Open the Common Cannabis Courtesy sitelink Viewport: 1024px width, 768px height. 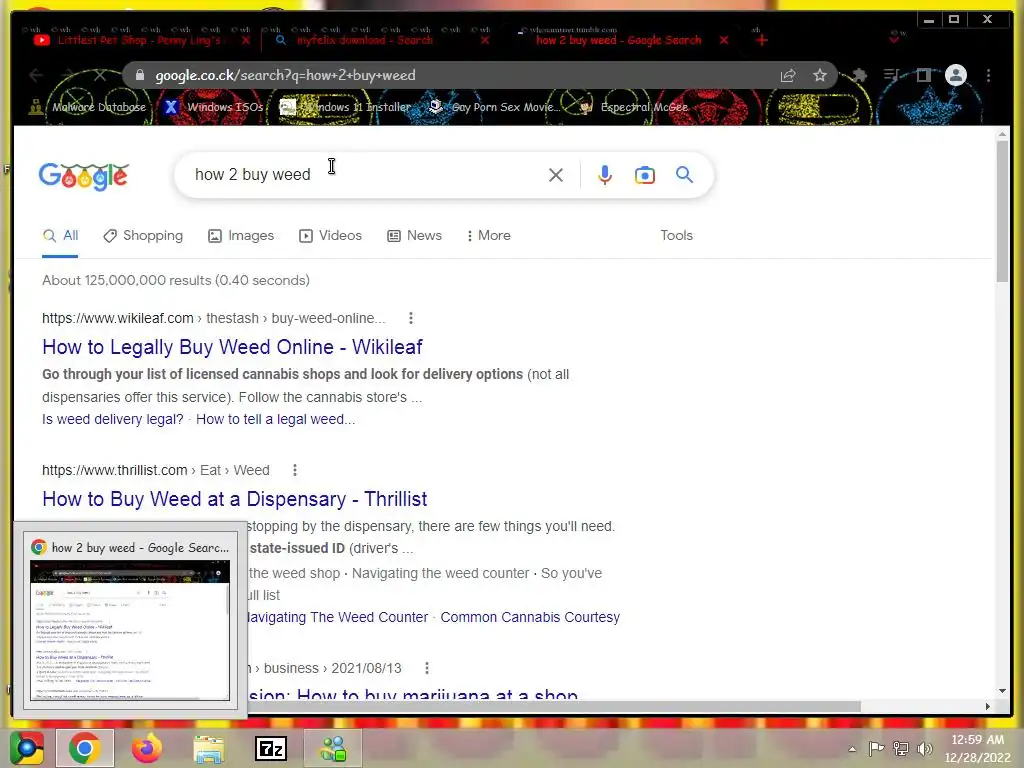tap(530, 617)
